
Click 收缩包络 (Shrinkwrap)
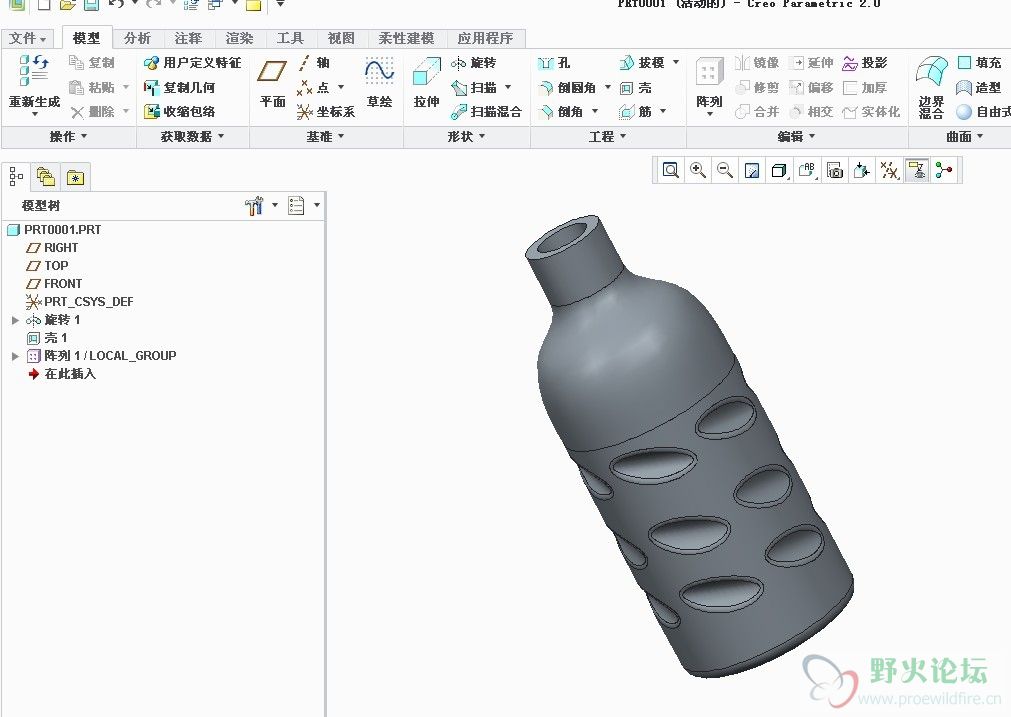pos(180,112)
